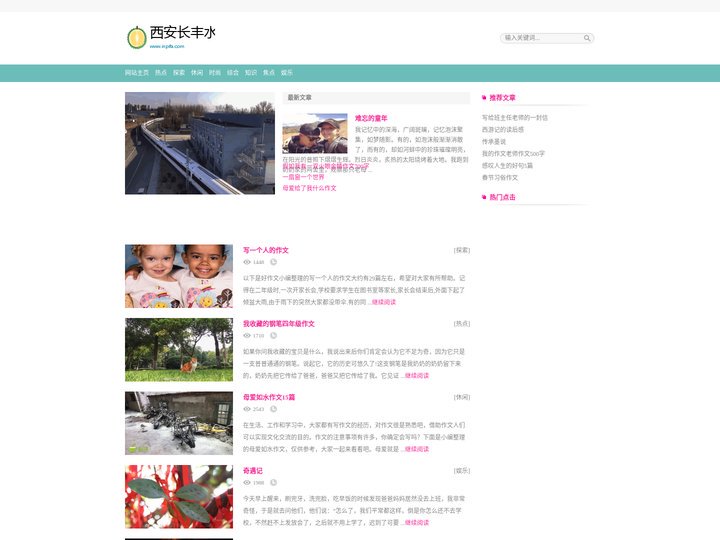Click the clock icon under 母爱如水作文15篇
Viewport: 720px width, 540px height.
click(x=273, y=409)
